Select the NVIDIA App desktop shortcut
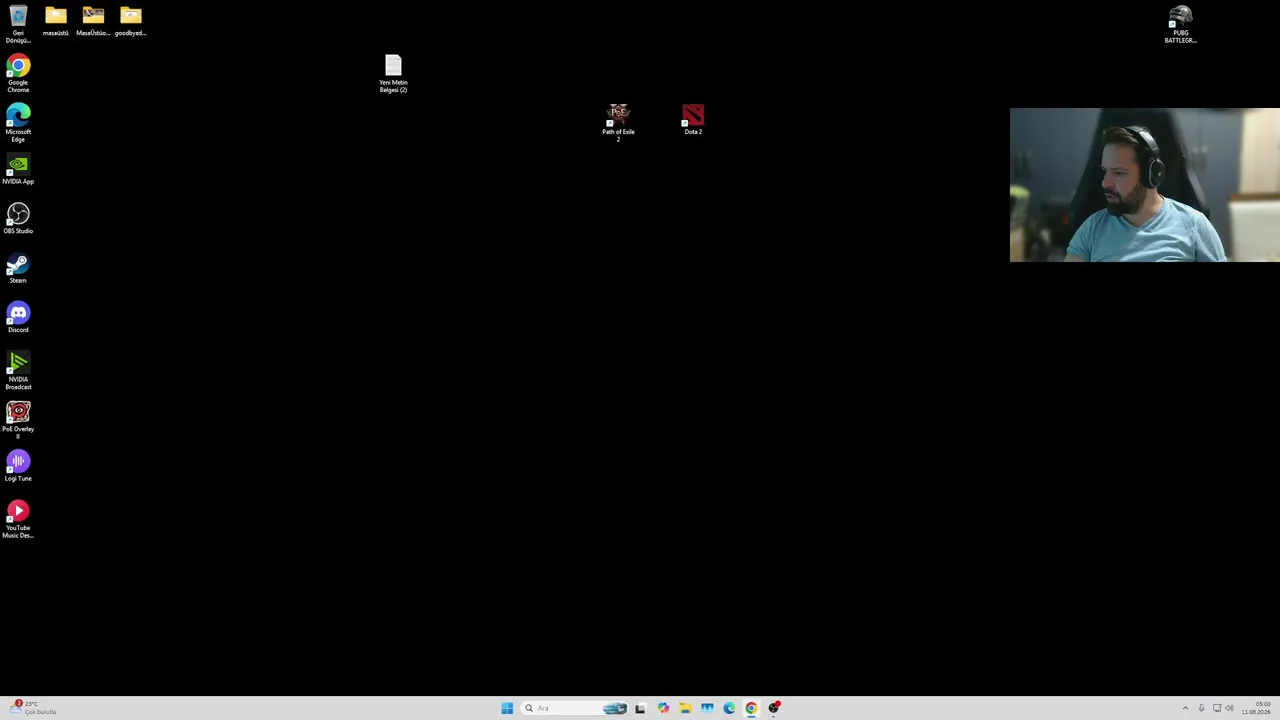The image size is (1280, 720). tap(18, 169)
